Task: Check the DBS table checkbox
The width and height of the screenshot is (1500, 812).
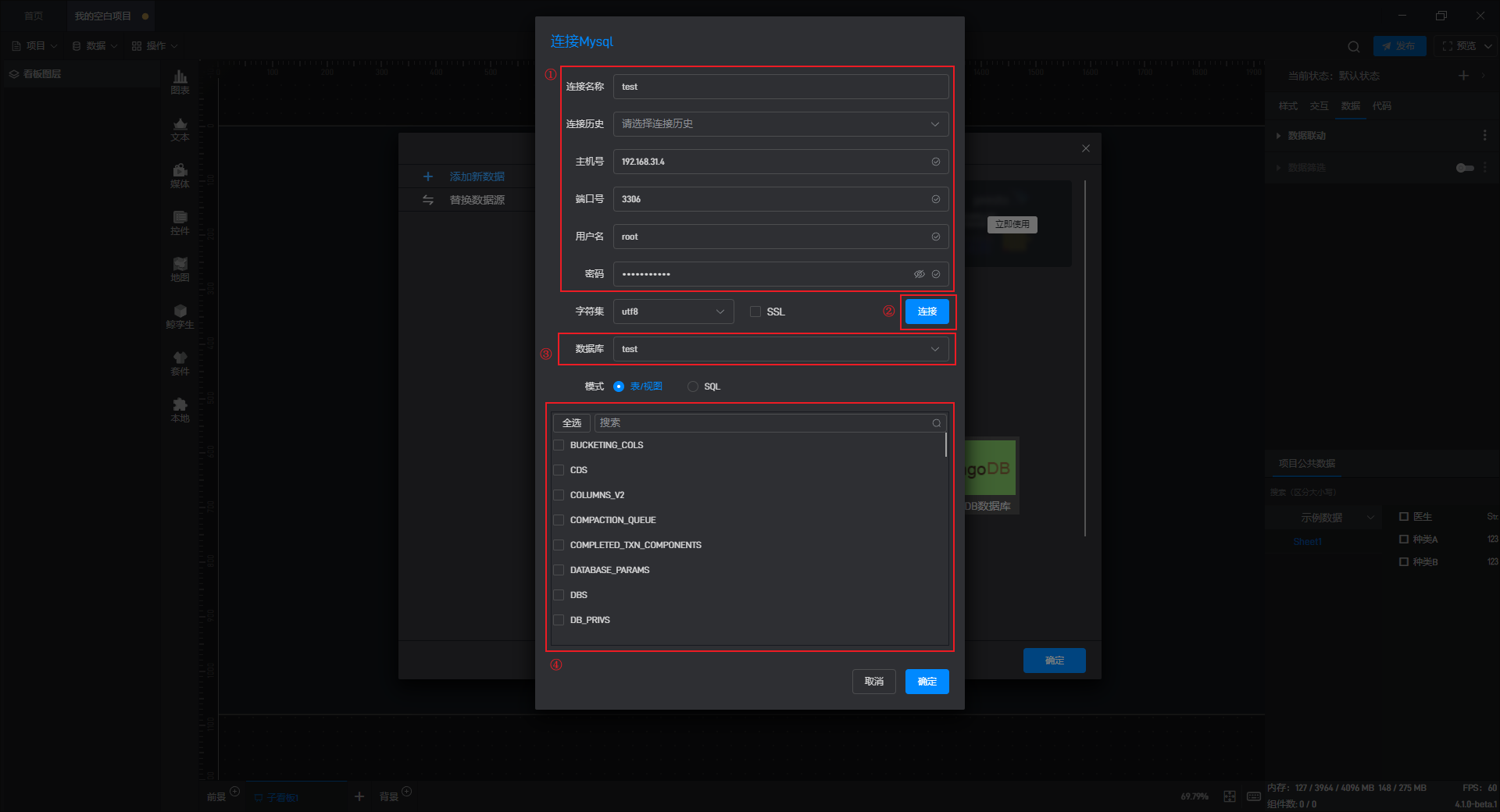Action: coord(559,595)
